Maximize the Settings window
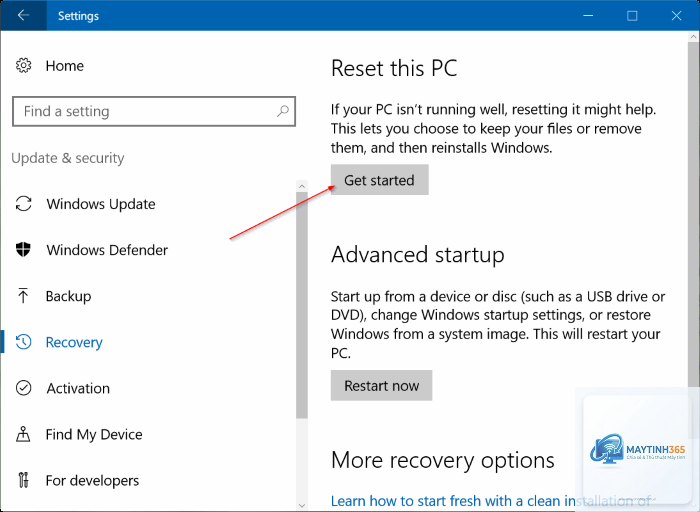 pos(632,16)
